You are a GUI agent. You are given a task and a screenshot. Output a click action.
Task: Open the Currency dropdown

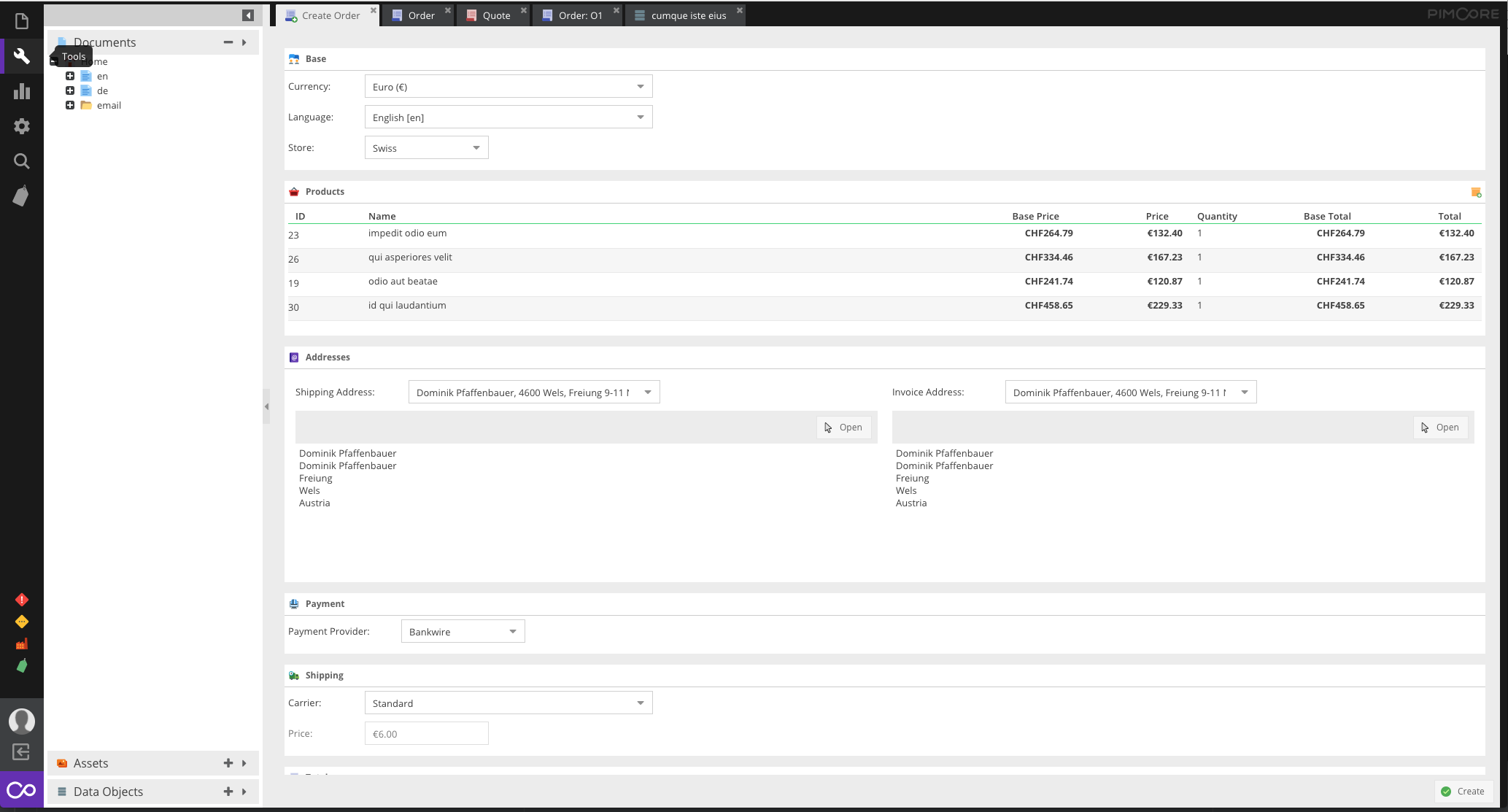click(x=640, y=87)
